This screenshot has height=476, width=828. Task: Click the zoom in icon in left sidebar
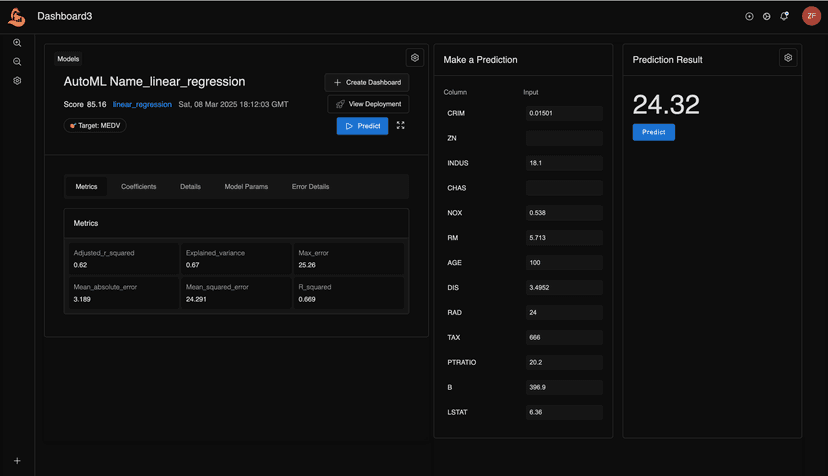coord(17,43)
